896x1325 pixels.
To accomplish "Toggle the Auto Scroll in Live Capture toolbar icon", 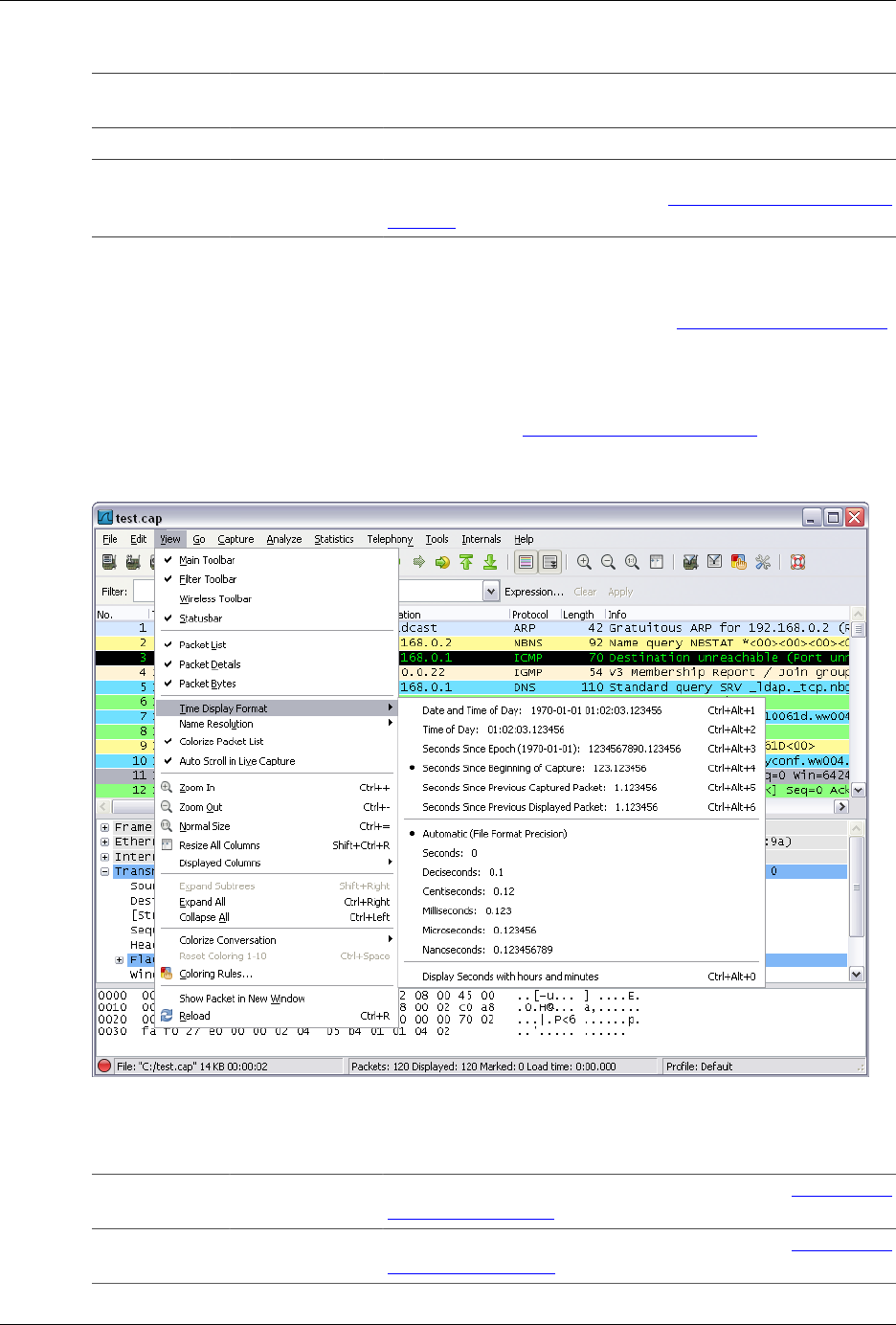I will (550, 562).
